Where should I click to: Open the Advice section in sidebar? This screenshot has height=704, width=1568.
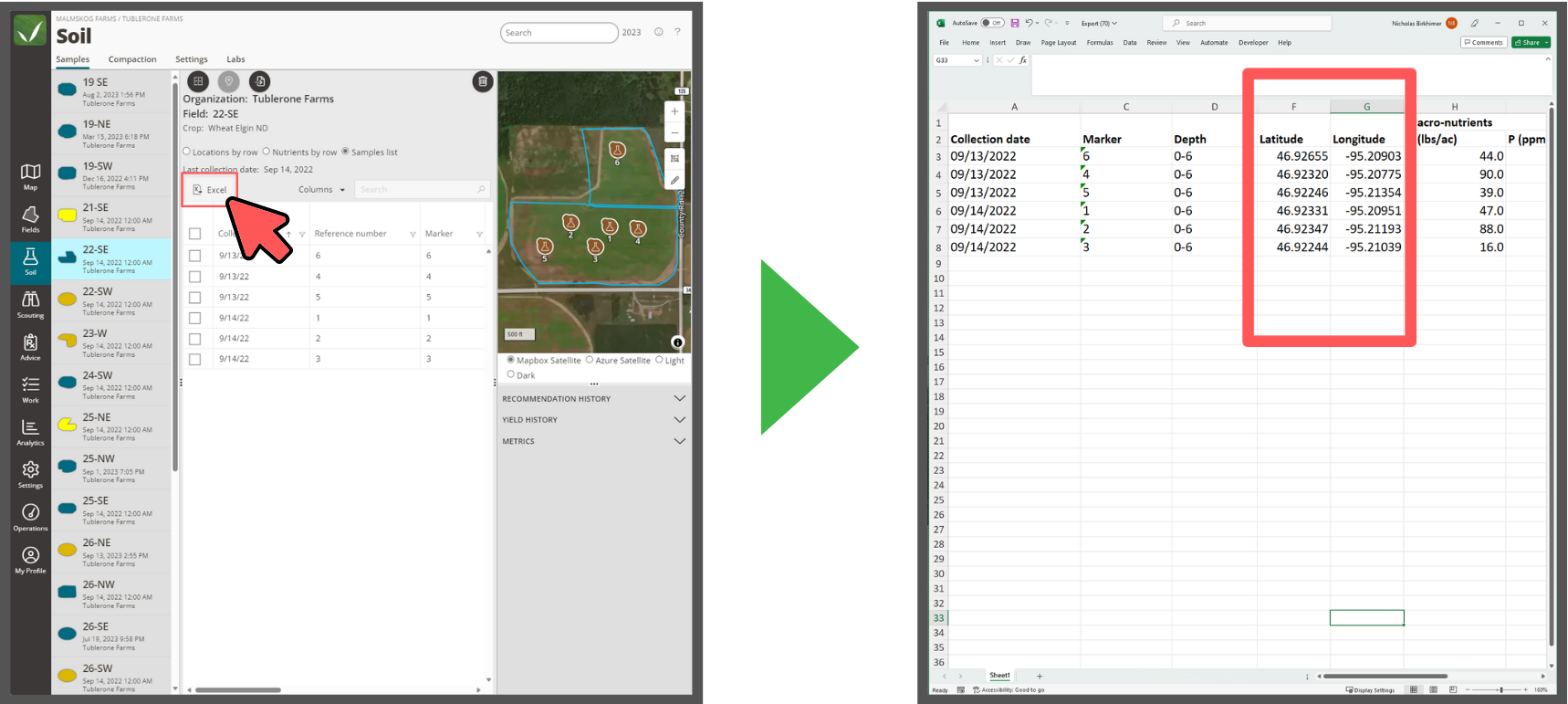click(x=30, y=347)
